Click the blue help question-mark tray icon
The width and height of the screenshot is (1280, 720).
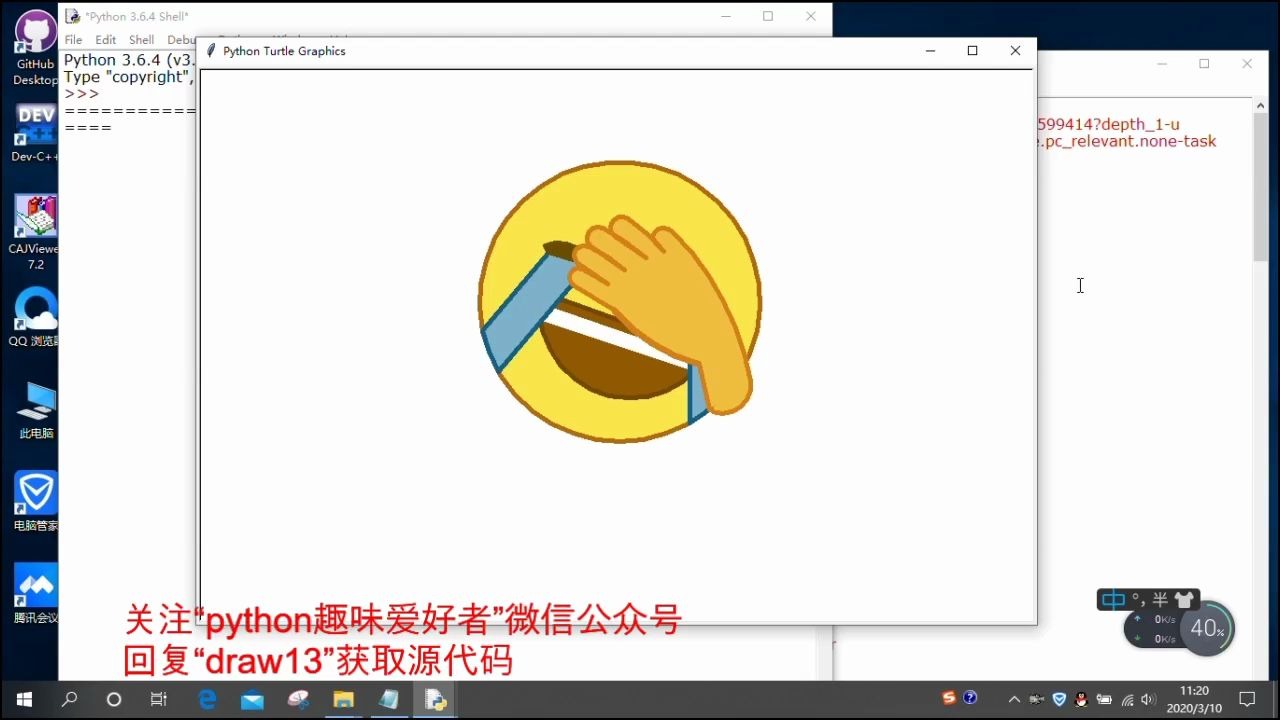click(x=969, y=698)
